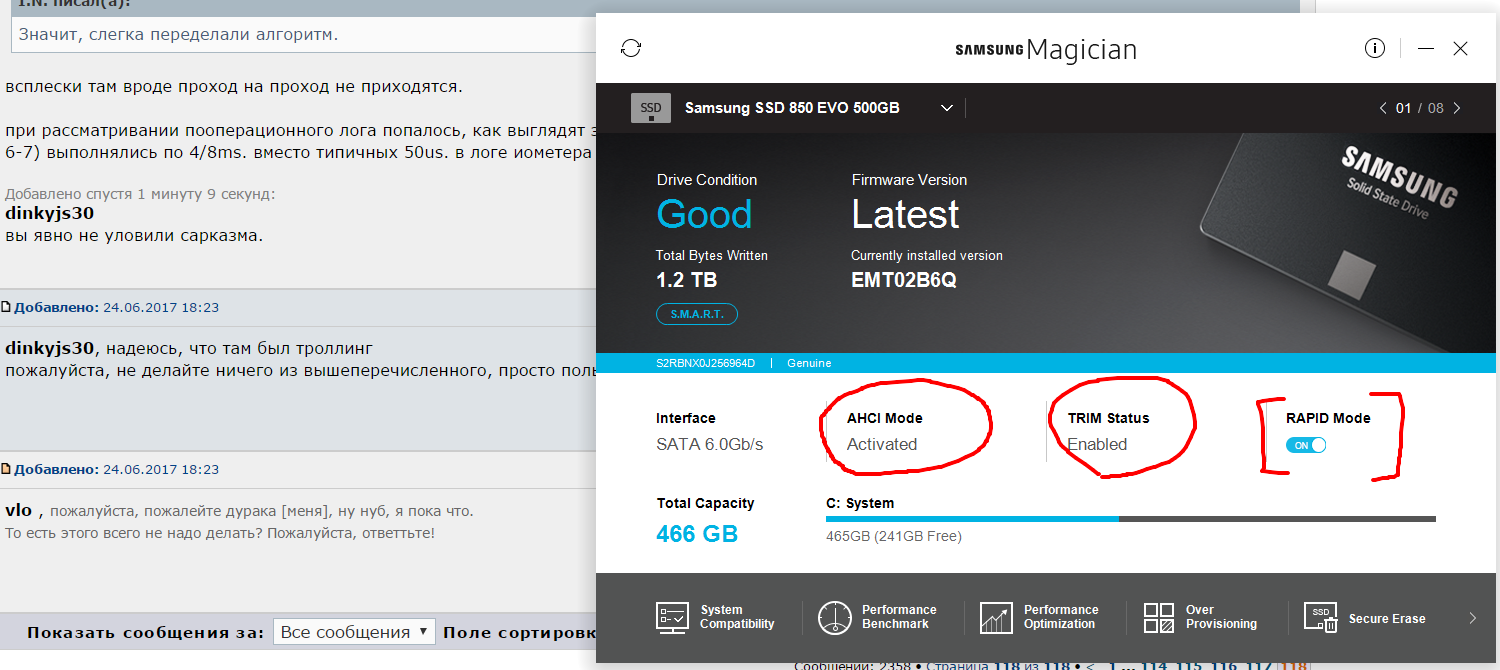Click first post icon next to 'Добавлено' 24.06.2017
Viewport: 1500px width, 670px height.
pos(5,307)
